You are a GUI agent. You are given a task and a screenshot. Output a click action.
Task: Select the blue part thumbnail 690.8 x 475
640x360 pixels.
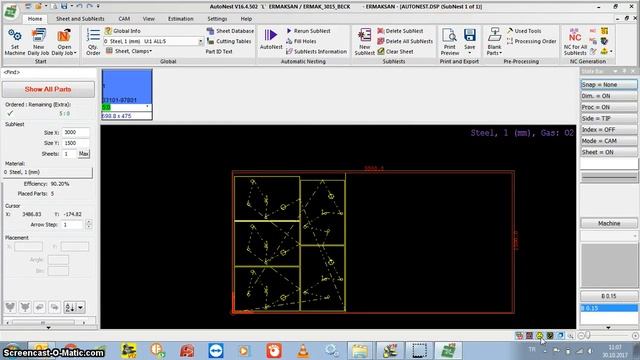pyautogui.click(x=127, y=94)
